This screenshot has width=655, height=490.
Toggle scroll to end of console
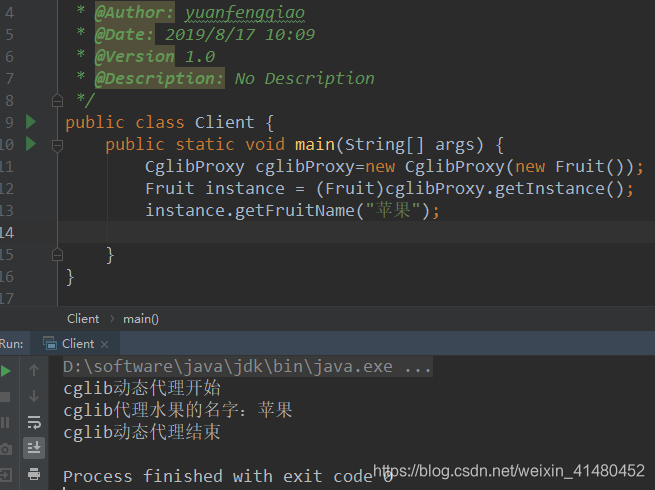[34, 448]
